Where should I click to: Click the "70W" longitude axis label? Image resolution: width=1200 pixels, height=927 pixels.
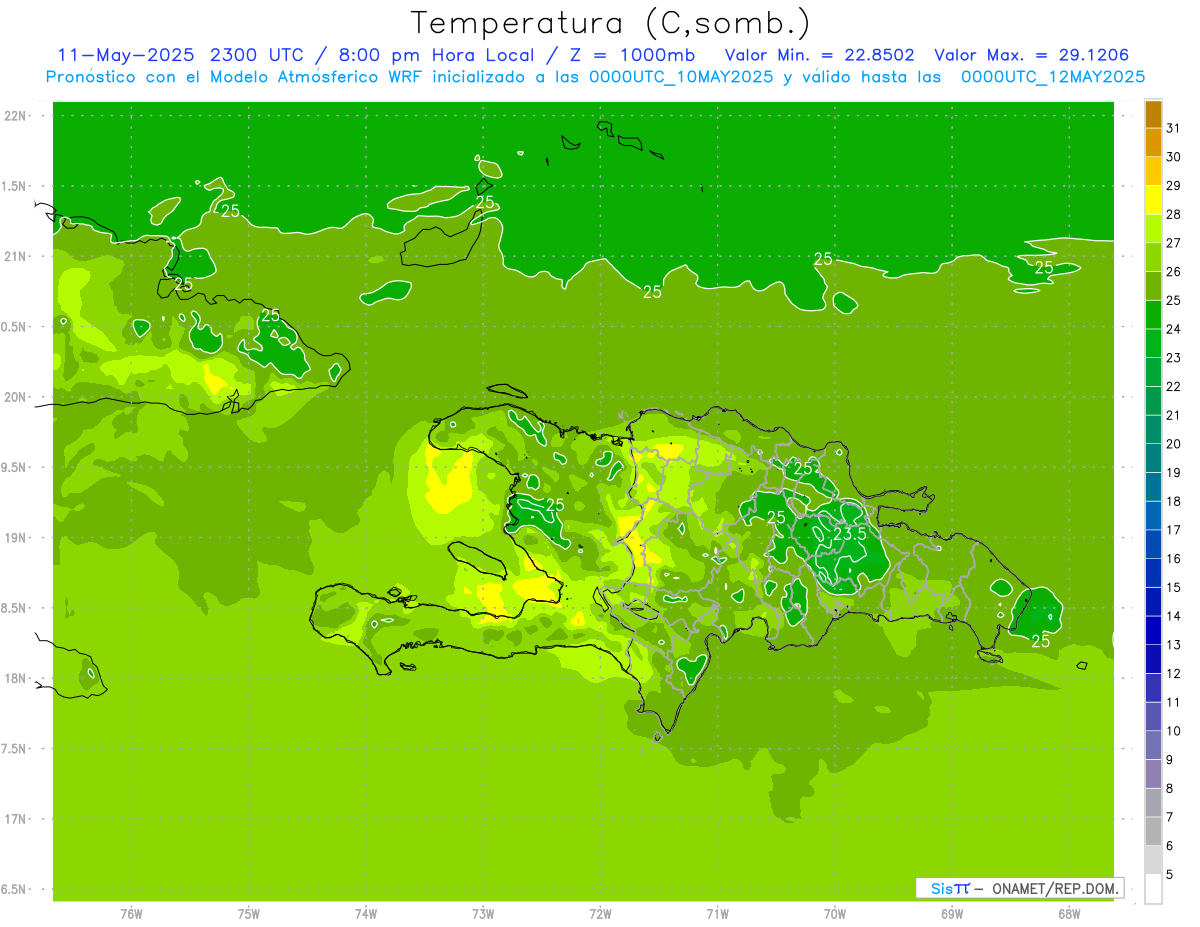click(835, 914)
